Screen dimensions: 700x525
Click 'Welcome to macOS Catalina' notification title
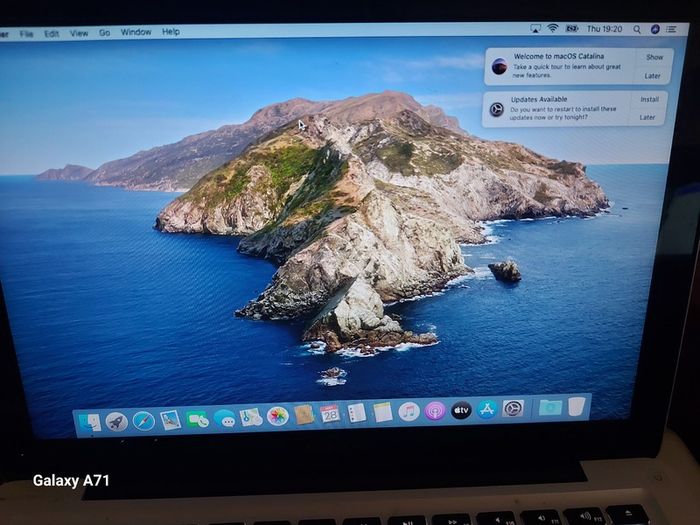(558, 56)
